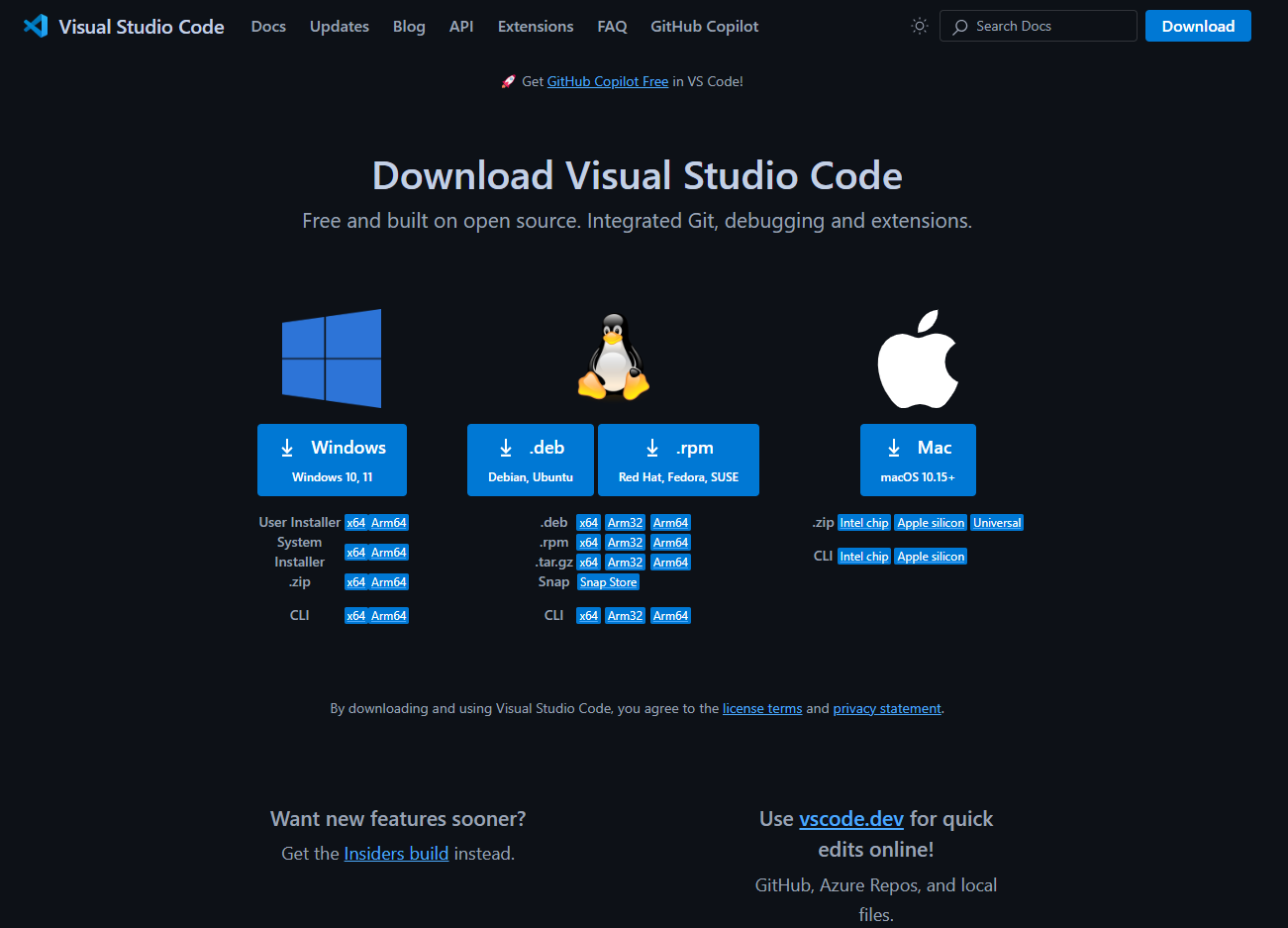Screen dimensions: 1288x928
Task: Download the Mac macOS 10.15+ build
Action: coord(918,460)
